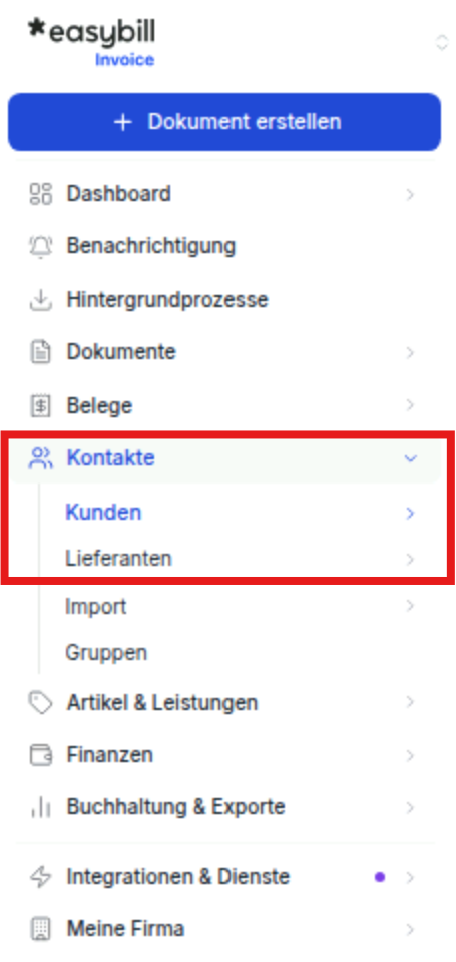The image size is (456, 962).
Task: Expand the Finanzen submenu arrow
Action: [411, 755]
